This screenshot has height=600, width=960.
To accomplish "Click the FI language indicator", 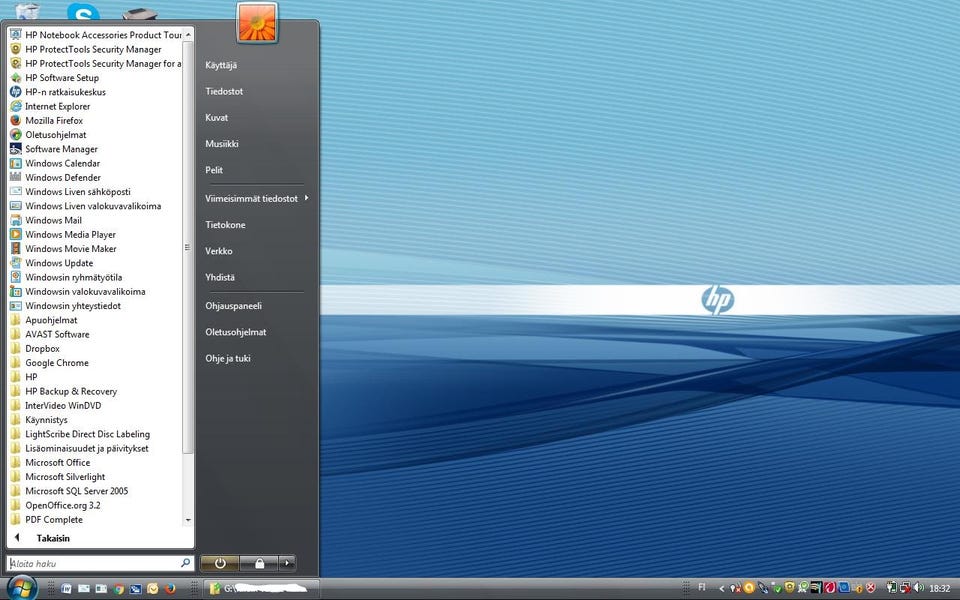I will point(702,587).
